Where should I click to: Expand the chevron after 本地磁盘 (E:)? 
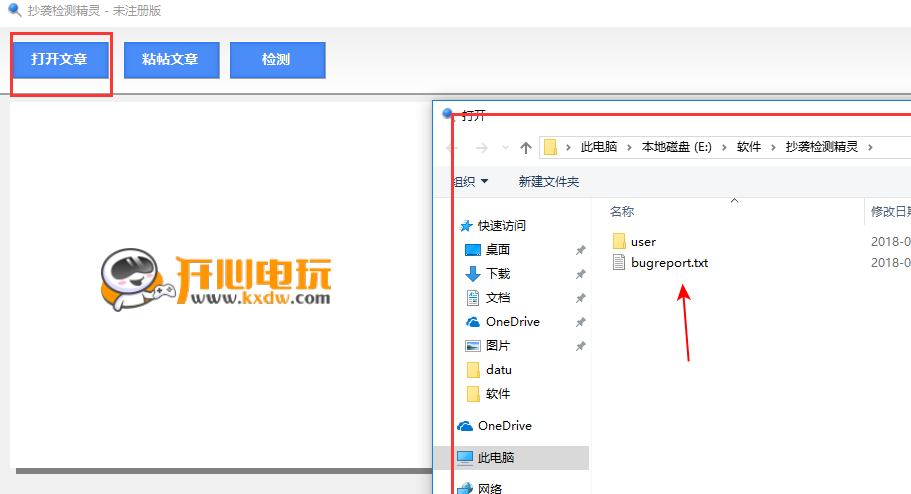point(724,148)
